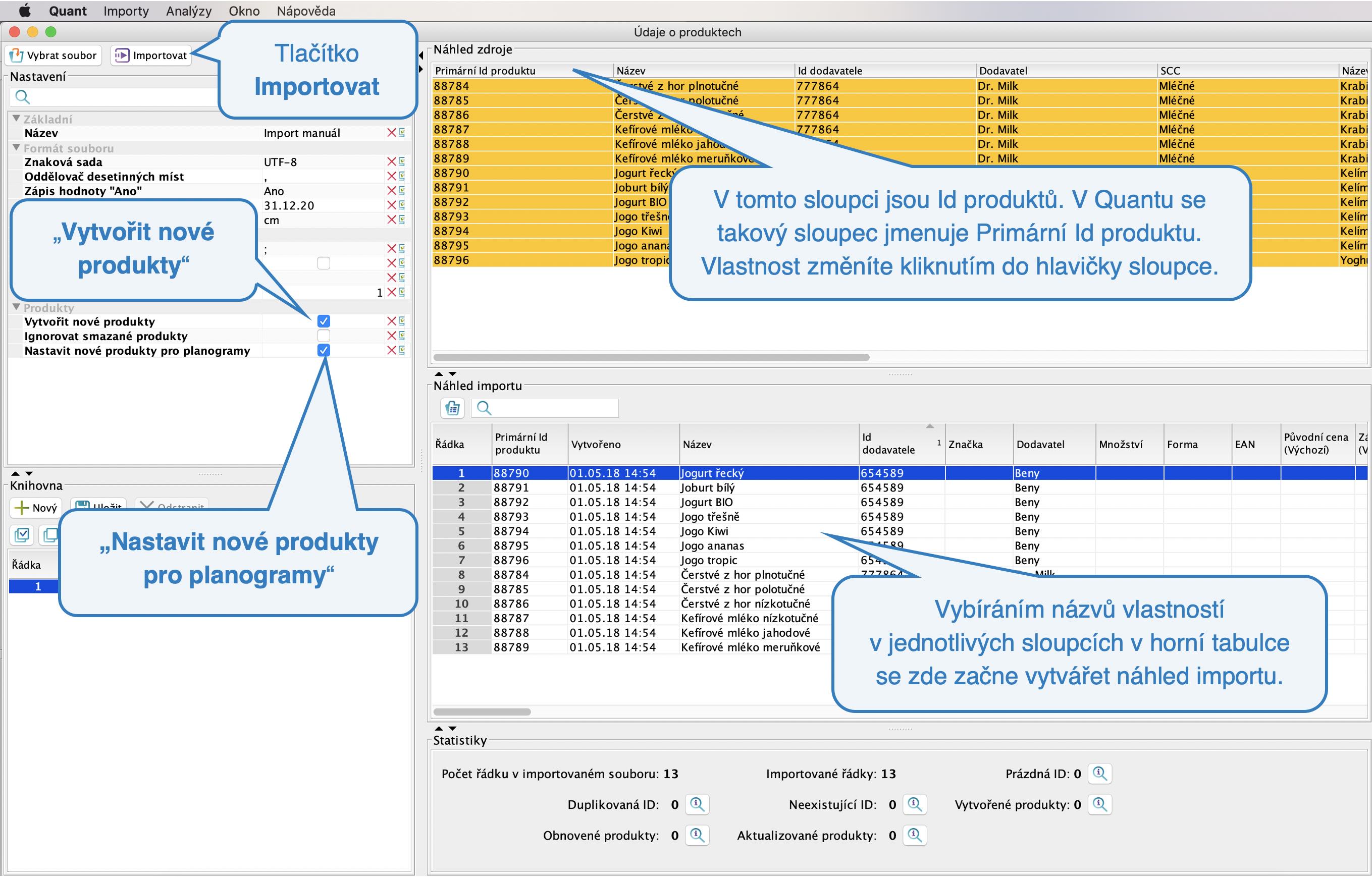Click the export icon in Náhled importu
The height and width of the screenshot is (877, 1372).
click(452, 408)
